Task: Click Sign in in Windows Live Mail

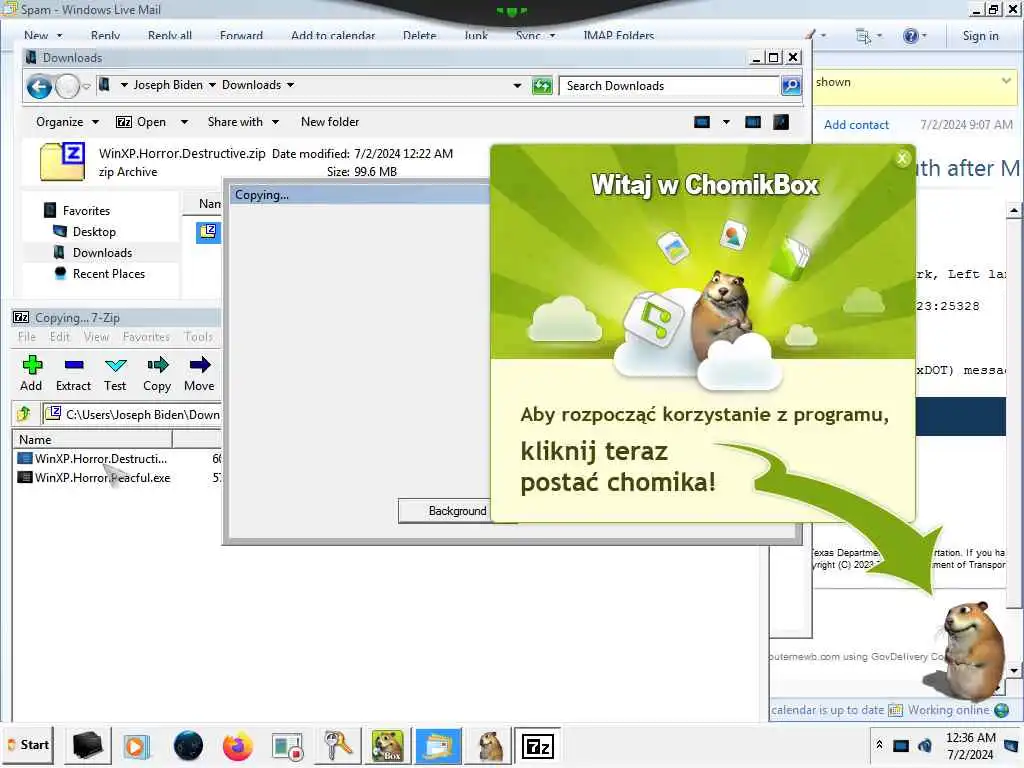Action: coord(980,36)
